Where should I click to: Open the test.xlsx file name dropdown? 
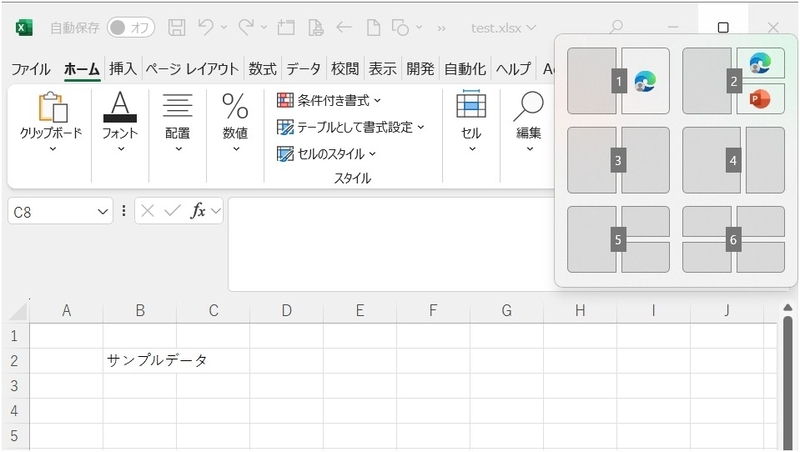(503, 28)
